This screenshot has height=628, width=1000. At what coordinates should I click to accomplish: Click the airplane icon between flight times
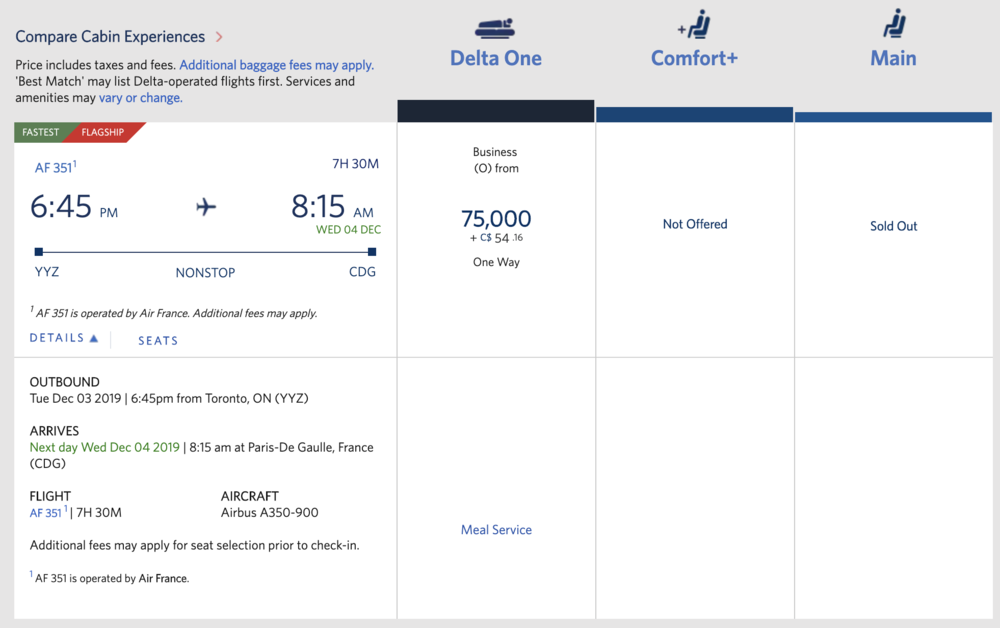tap(206, 207)
